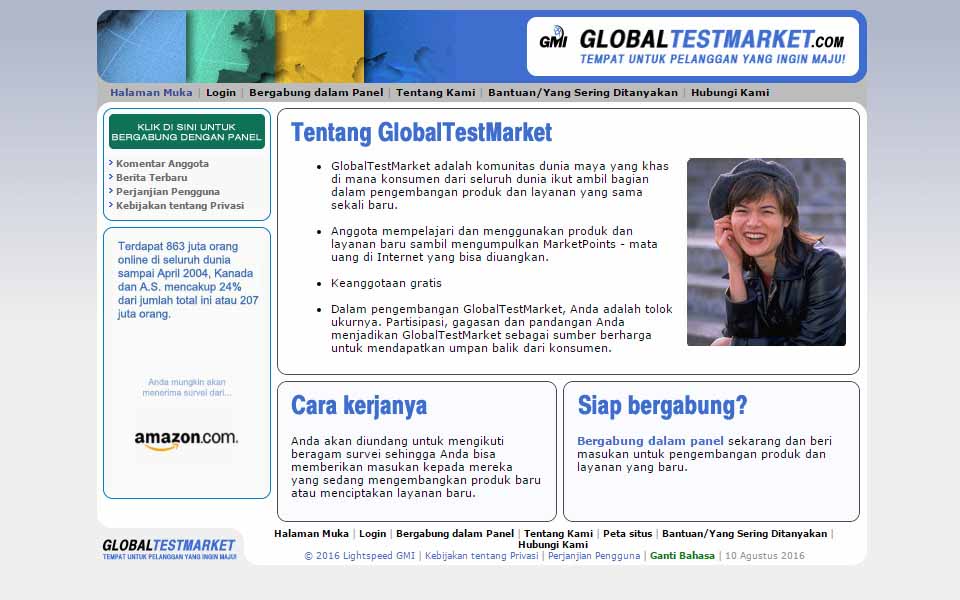Open the smiling woman photo

click(x=766, y=252)
